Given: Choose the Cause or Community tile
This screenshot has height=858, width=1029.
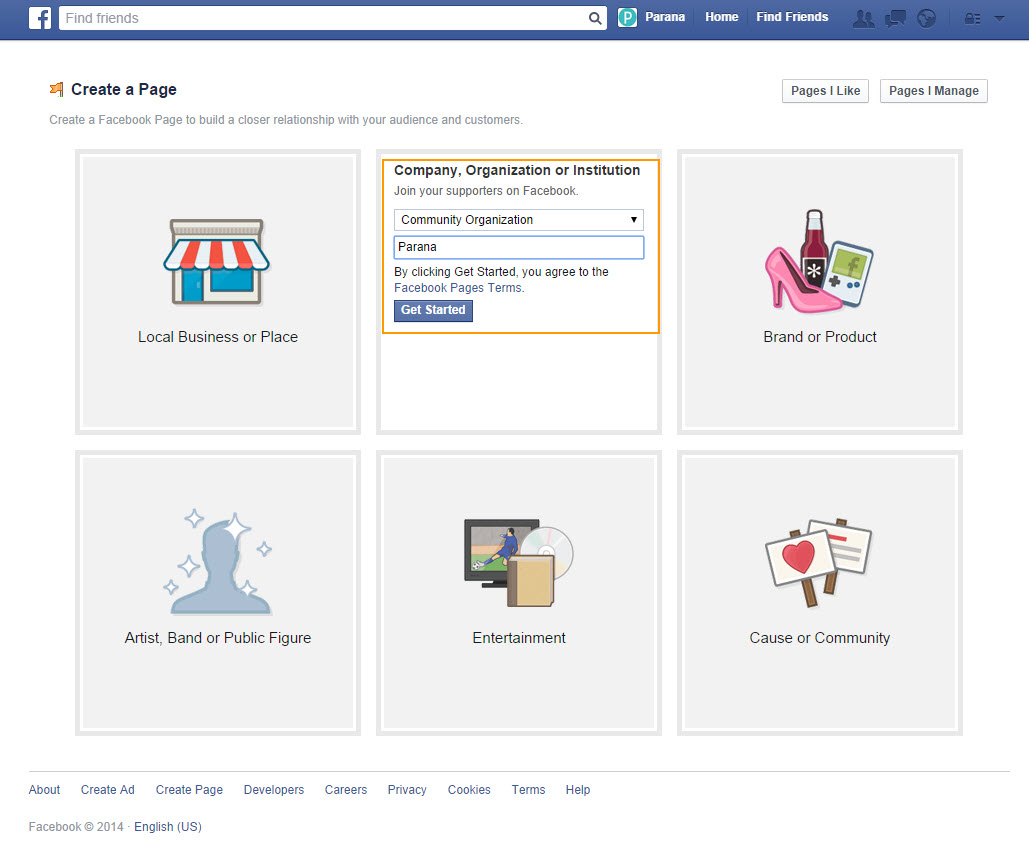Looking at the screenshot, I should click(x=819, y=592).
